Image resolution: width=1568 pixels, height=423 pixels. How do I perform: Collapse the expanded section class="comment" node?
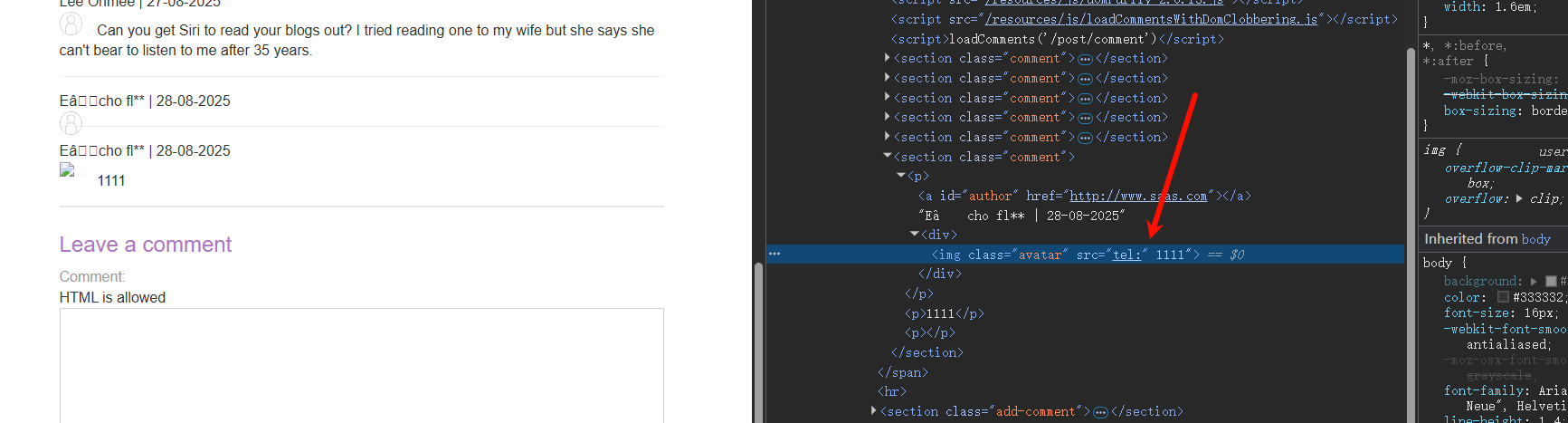coord(888,156)
